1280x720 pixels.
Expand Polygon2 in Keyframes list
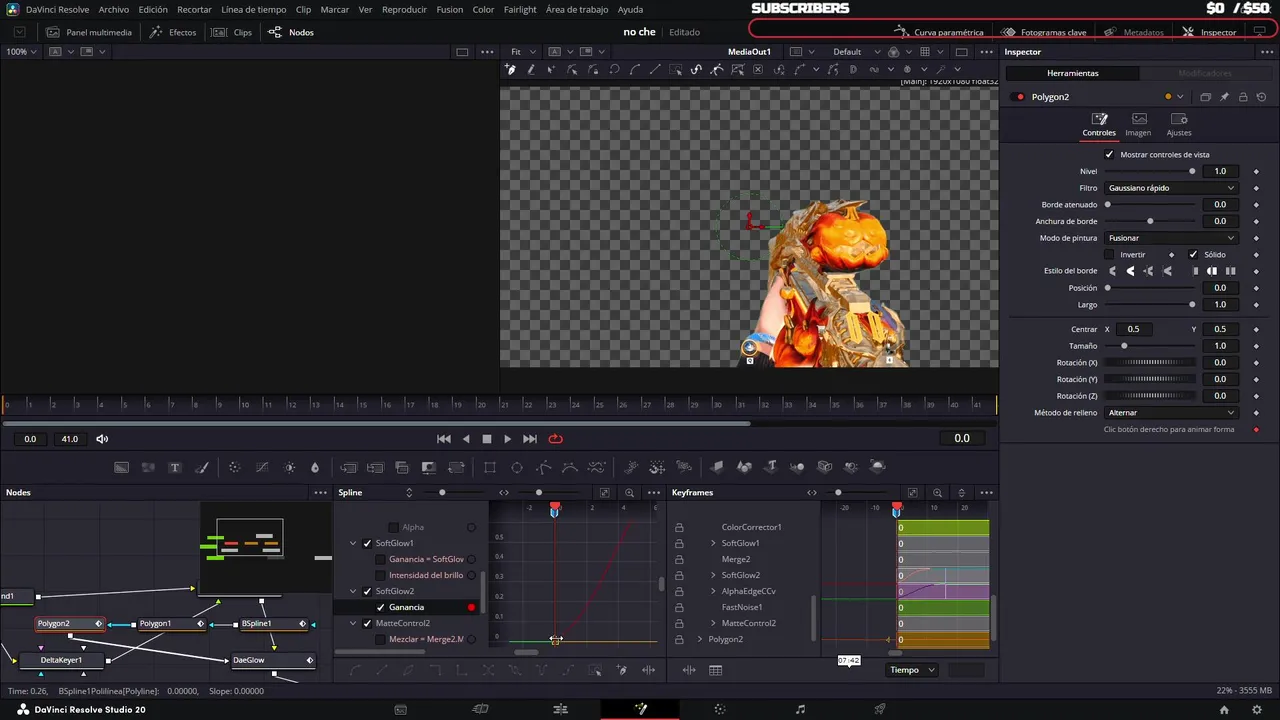(700, 639)
